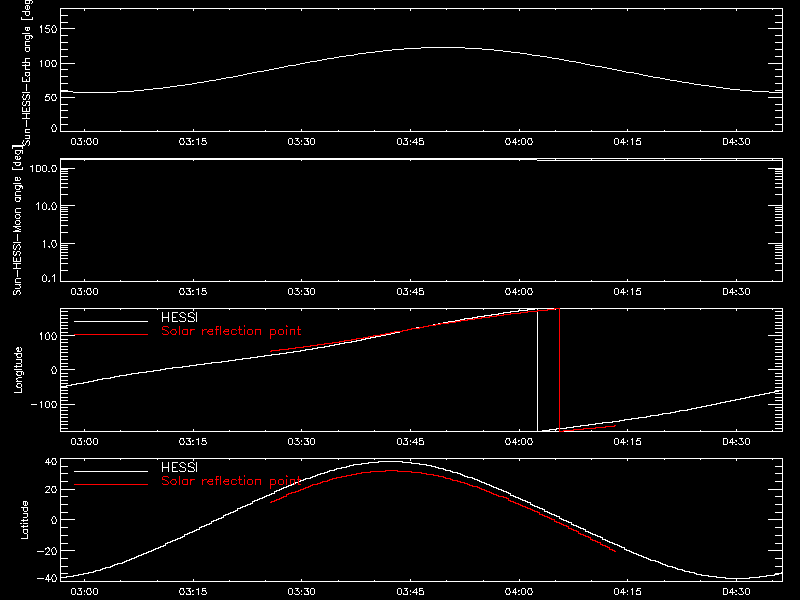800x600 pixels.
Task: Click the 40 label on Latitude axis
Action: (51, 462)
